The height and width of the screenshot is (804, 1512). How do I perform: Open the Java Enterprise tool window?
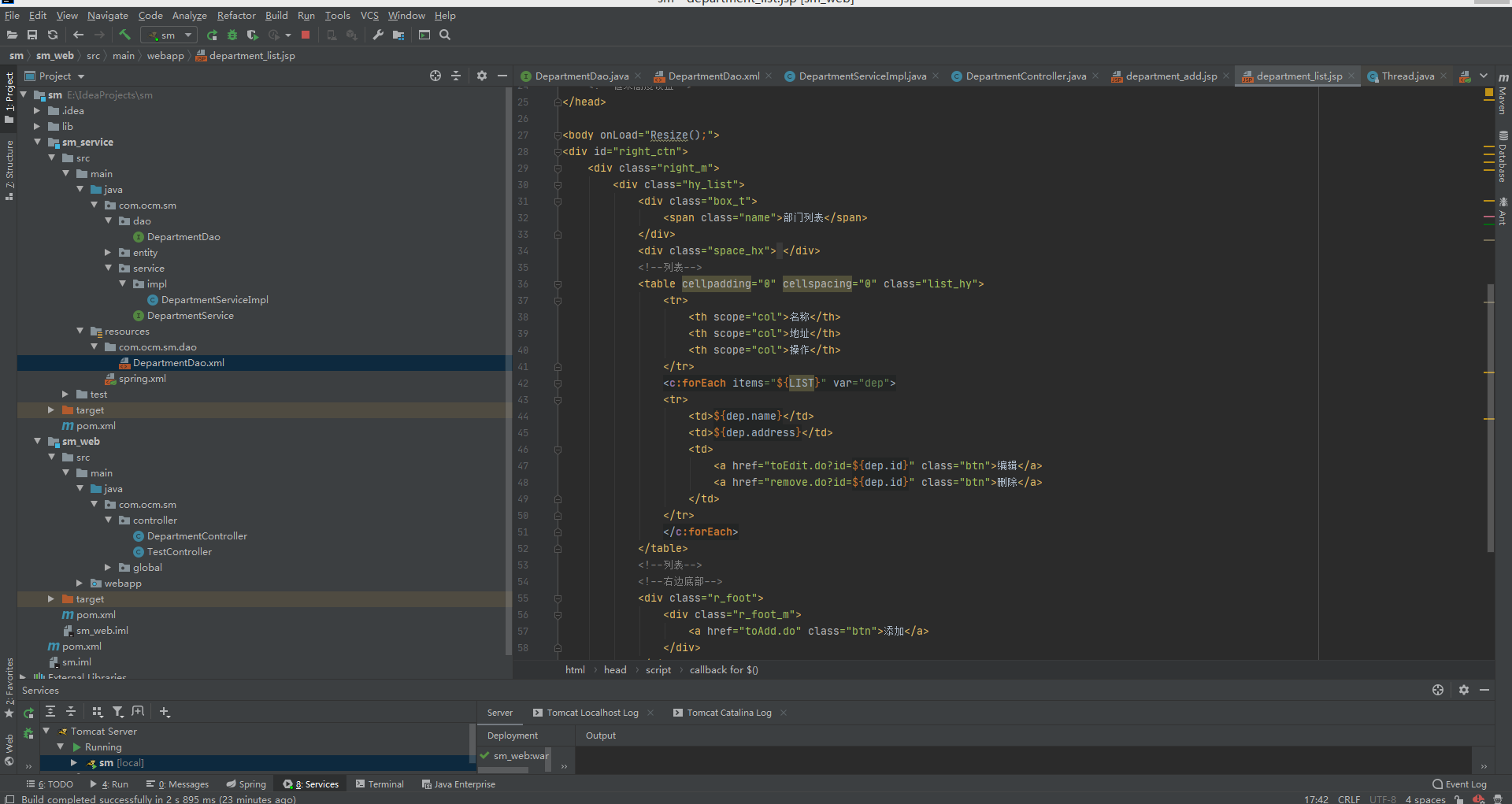(x=458, y=784)
